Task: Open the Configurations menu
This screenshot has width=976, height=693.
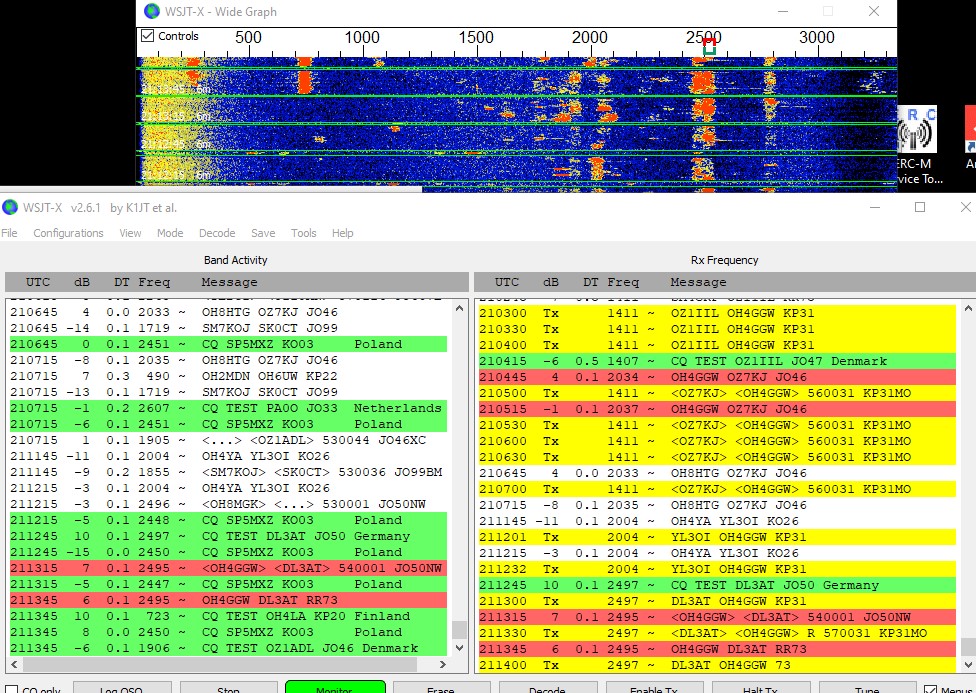Action: point(68,233)
